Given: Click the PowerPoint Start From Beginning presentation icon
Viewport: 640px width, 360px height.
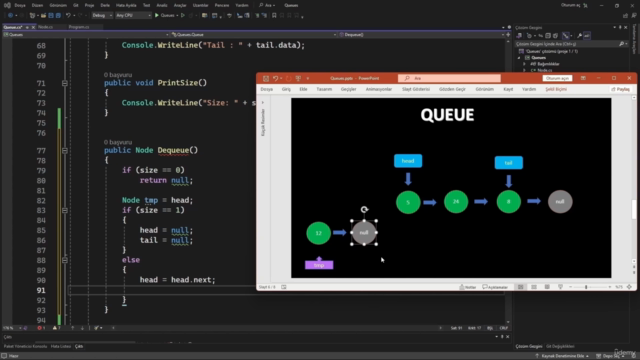Looking at the screenshot, I should [298, 78].
